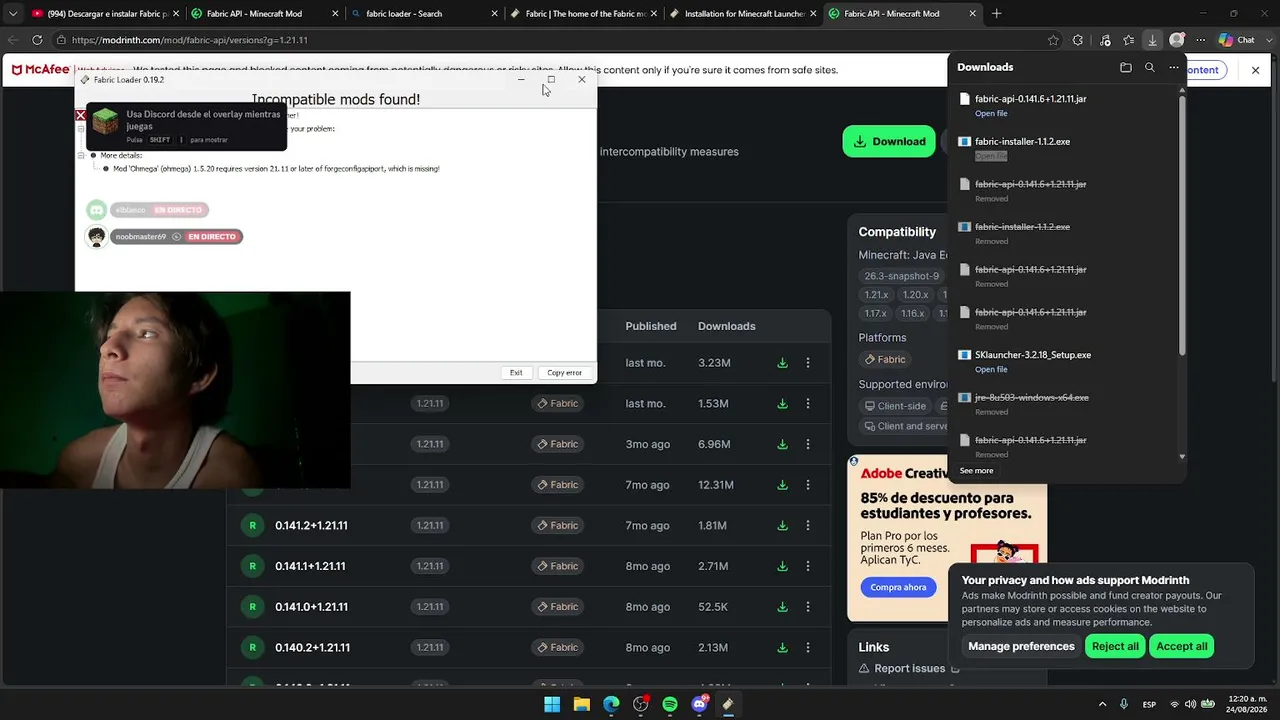Image resolution: width=1280 pixels, height=720 pixels.
Task: Switch to the Installation for Minecraft Launcher tab
Action: coord(742,14)
